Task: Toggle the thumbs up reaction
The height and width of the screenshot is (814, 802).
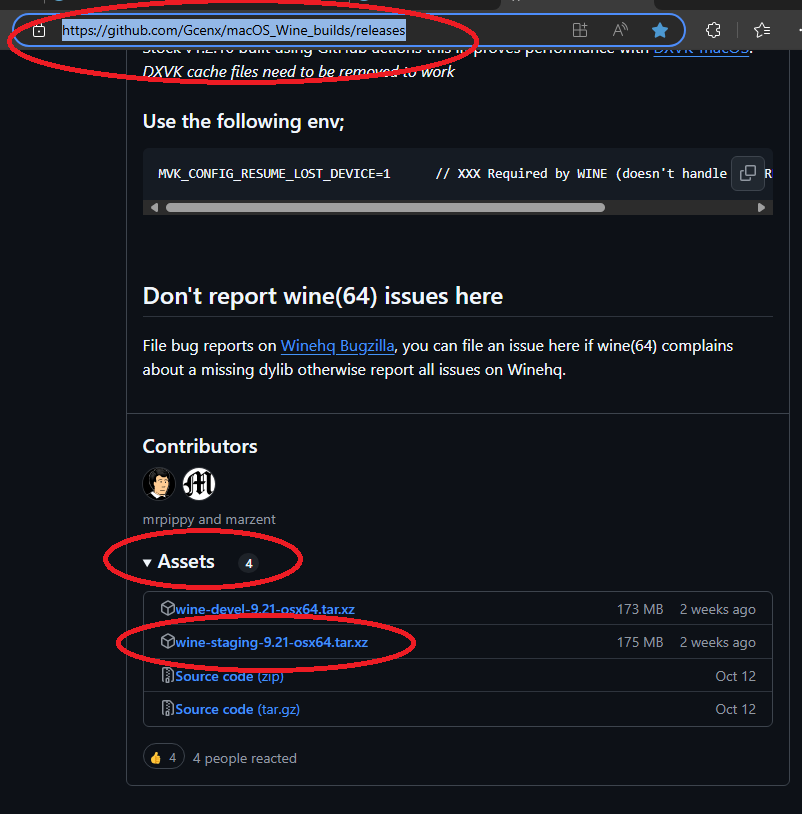Action: (164, 758)
